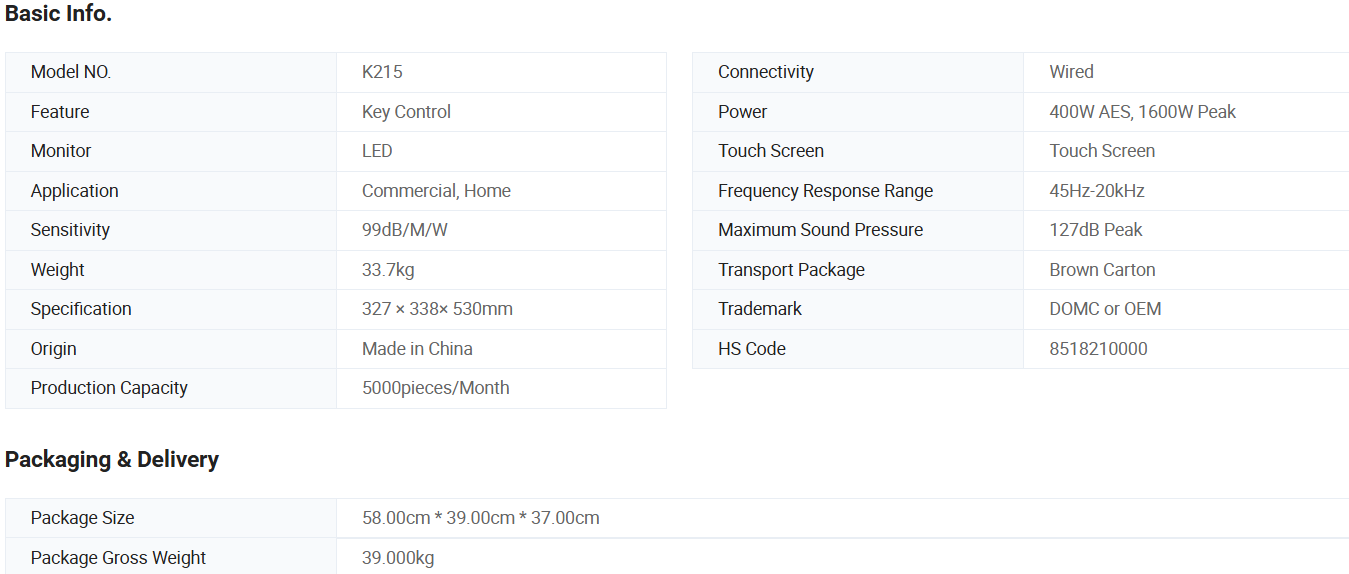This screenshot has height=574, width=1349.
Task: Click the Monitor row label
Action: click(x=61, y=151)
